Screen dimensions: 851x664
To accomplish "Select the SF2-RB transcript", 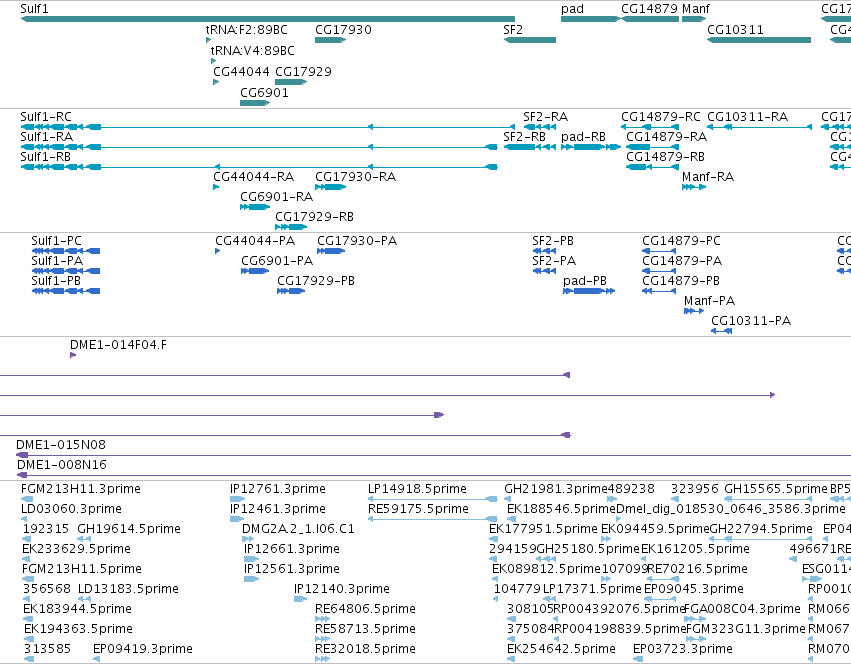I will (530, 147).
